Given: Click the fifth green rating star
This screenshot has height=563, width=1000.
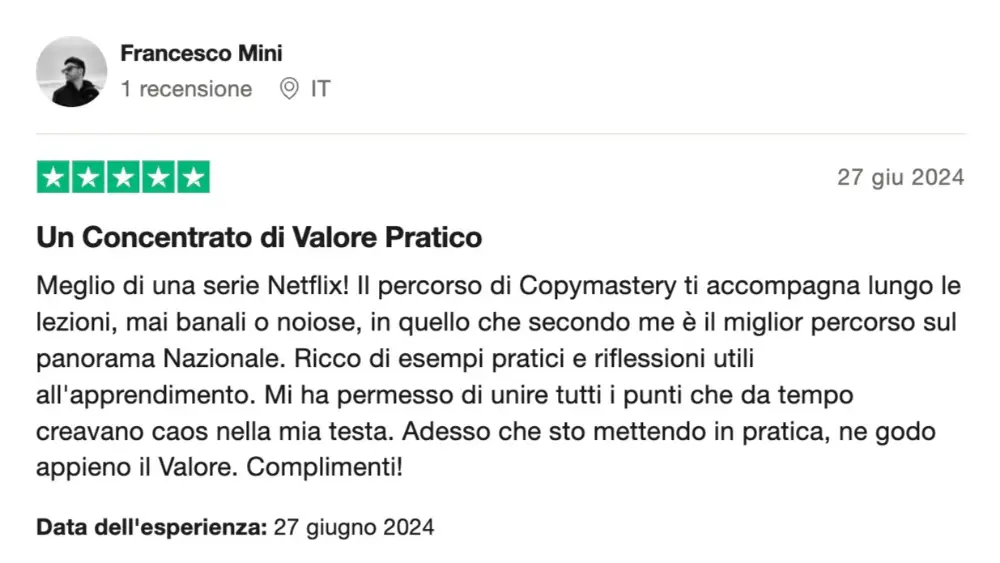Looking at the screenshot, I should [x=193, y=177].
